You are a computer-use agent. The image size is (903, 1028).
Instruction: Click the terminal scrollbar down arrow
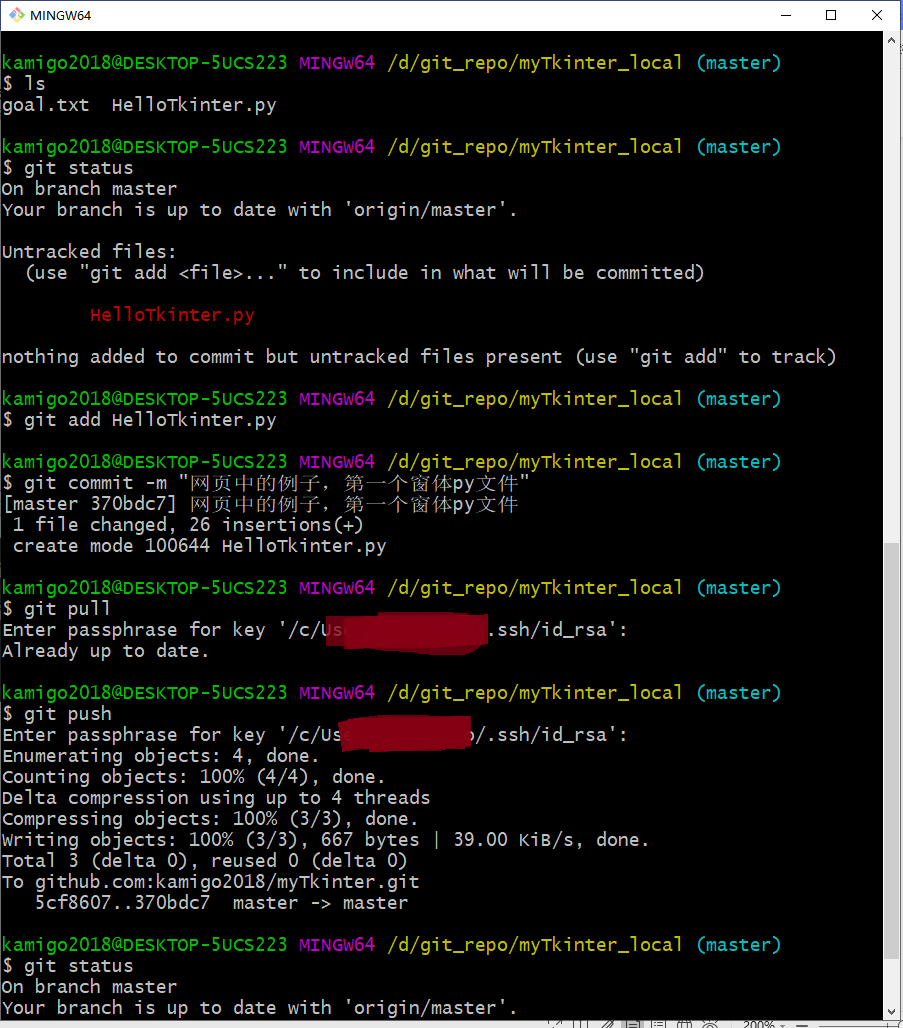pyautogui.click(x=891, y=1012)
